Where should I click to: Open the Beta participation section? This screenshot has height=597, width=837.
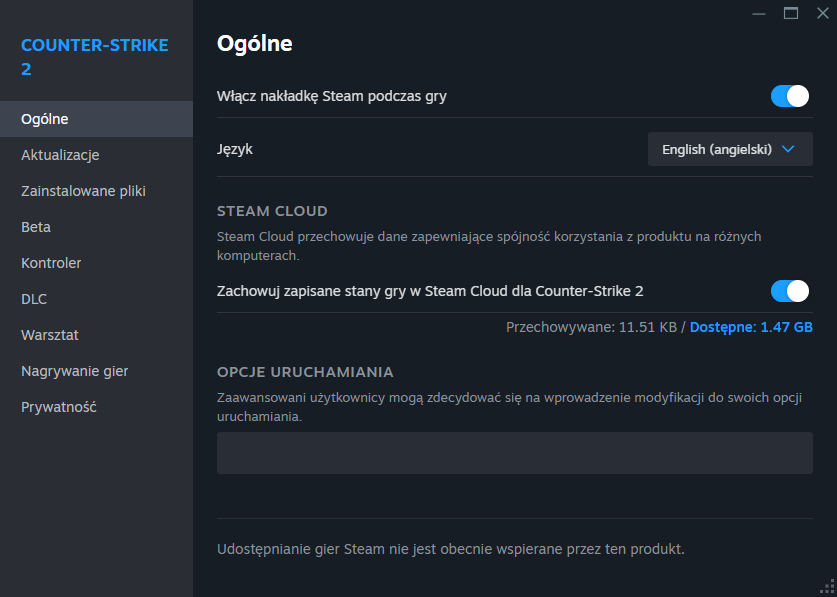[x=35, y=227]
